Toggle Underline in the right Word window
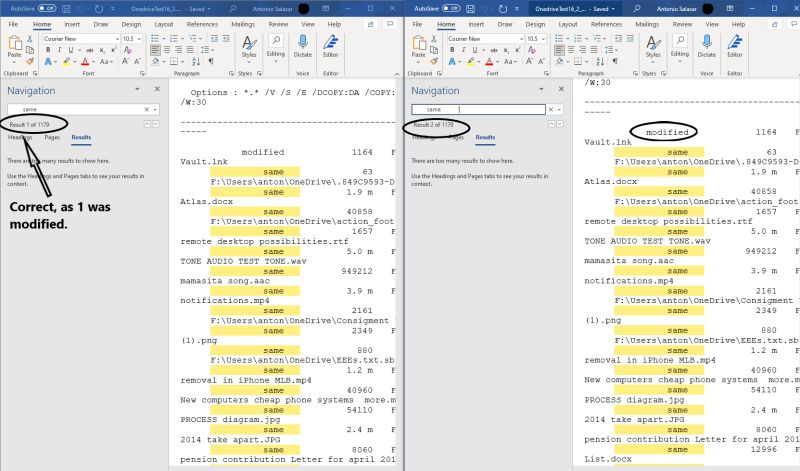800x471 pixels. [474, 50]
